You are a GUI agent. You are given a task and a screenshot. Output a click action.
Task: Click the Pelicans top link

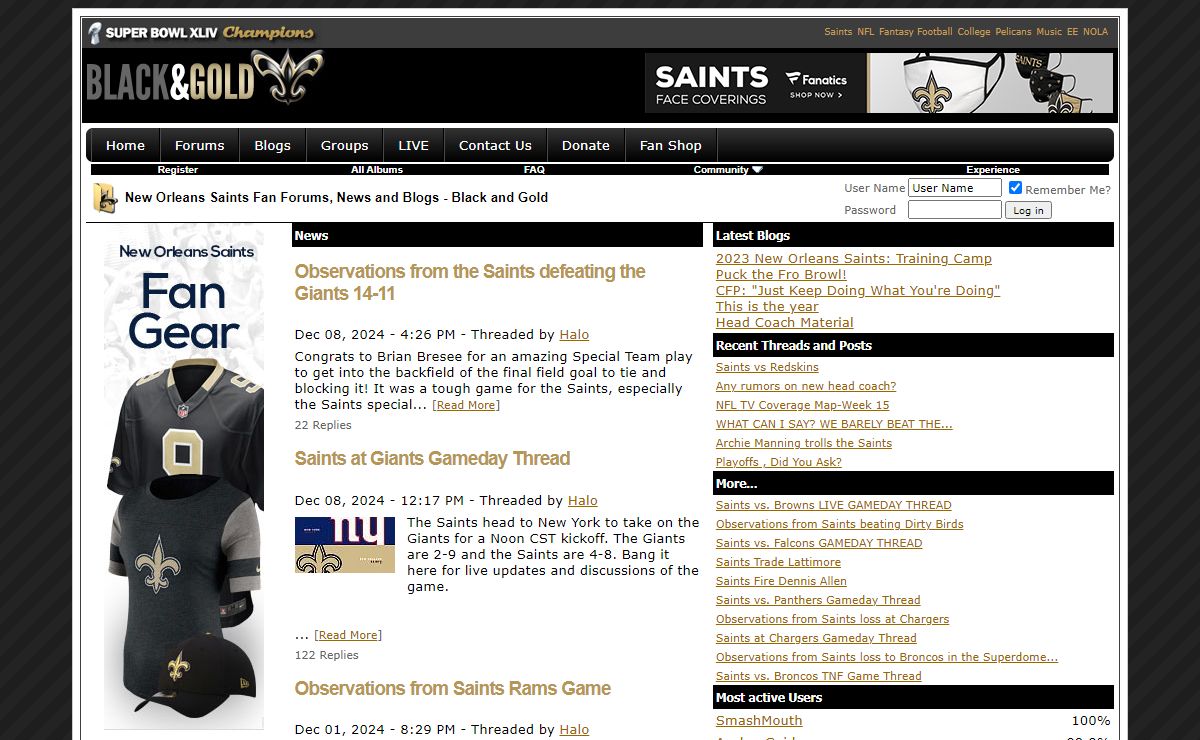[x=1013, y=32]
